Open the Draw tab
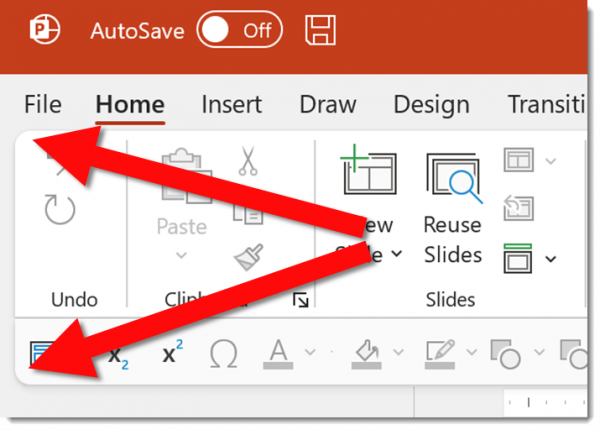Image resolution: width=600 pixels, height=430 pixels. click(328, 104)
